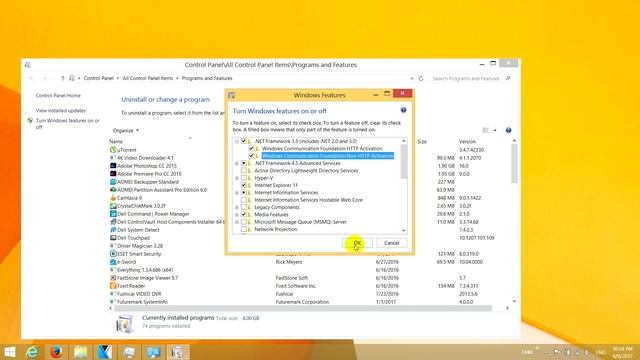Collapse the .NET Framework 3.5 node

click(237, 141)
